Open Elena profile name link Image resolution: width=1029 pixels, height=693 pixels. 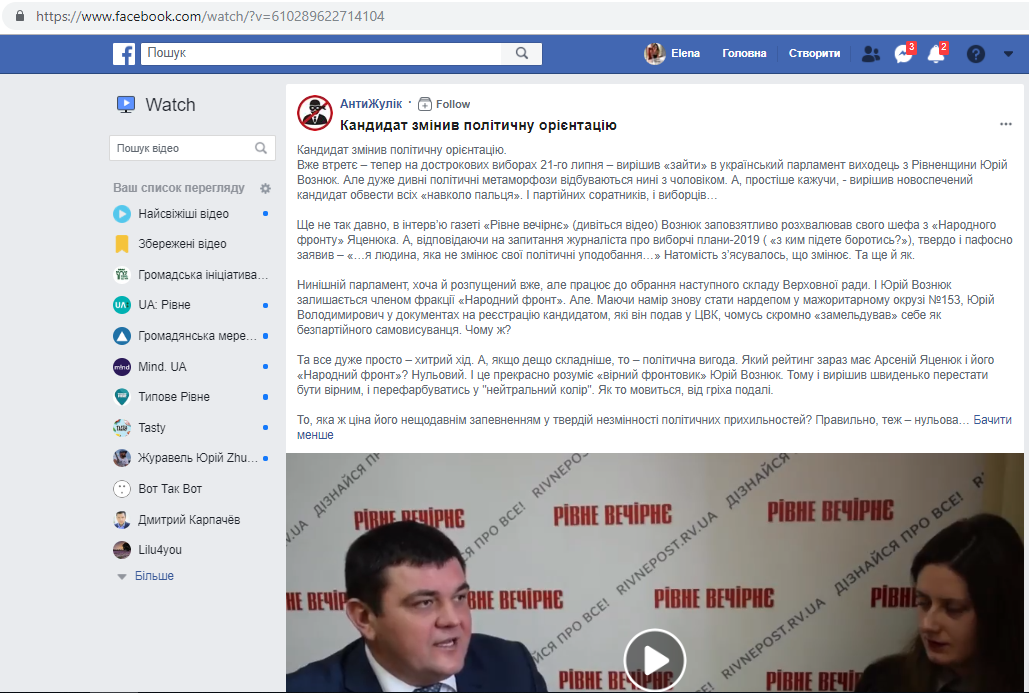(x=685, y=54)
